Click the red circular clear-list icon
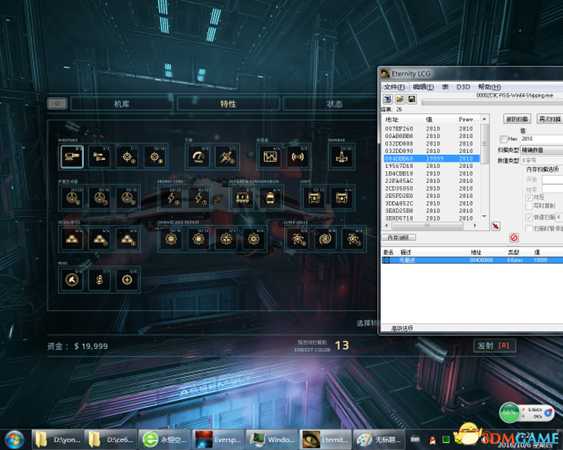Viewport: 563px width, 450px height. [514, 237]
